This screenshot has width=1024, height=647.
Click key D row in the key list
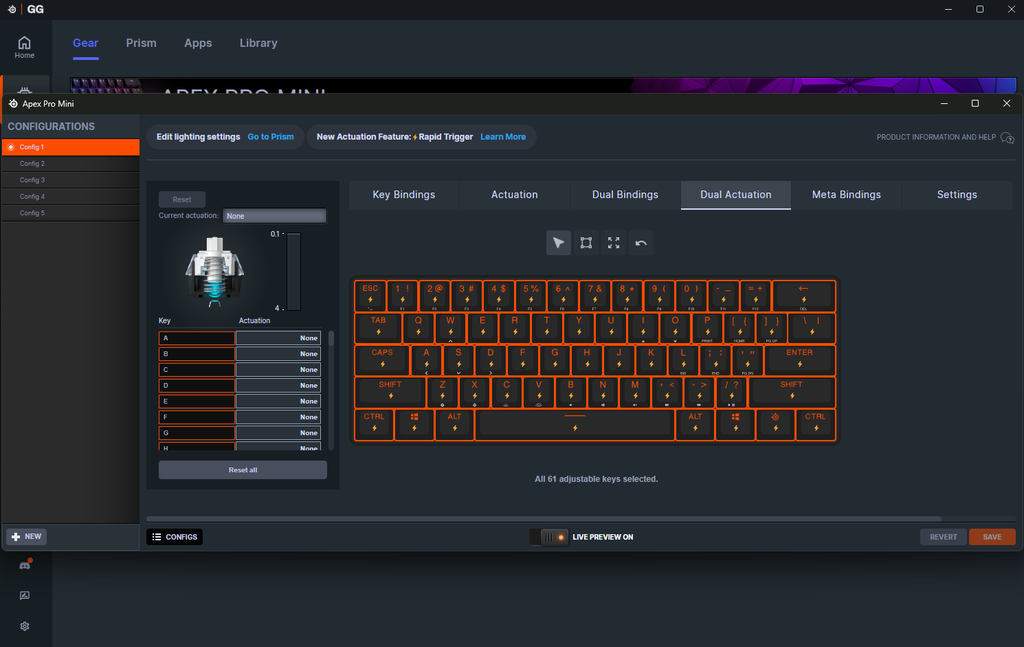point(197,386)
